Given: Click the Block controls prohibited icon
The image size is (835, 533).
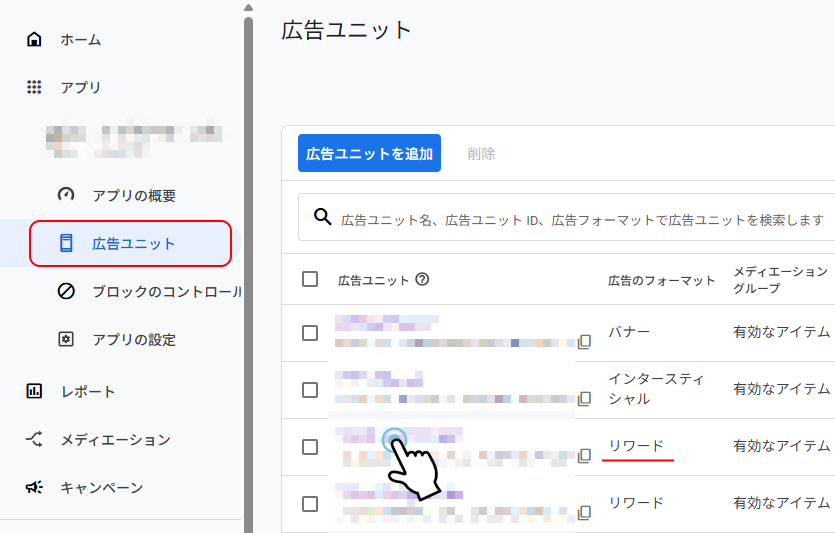Looking at the screenshot, I should point(66,292).
